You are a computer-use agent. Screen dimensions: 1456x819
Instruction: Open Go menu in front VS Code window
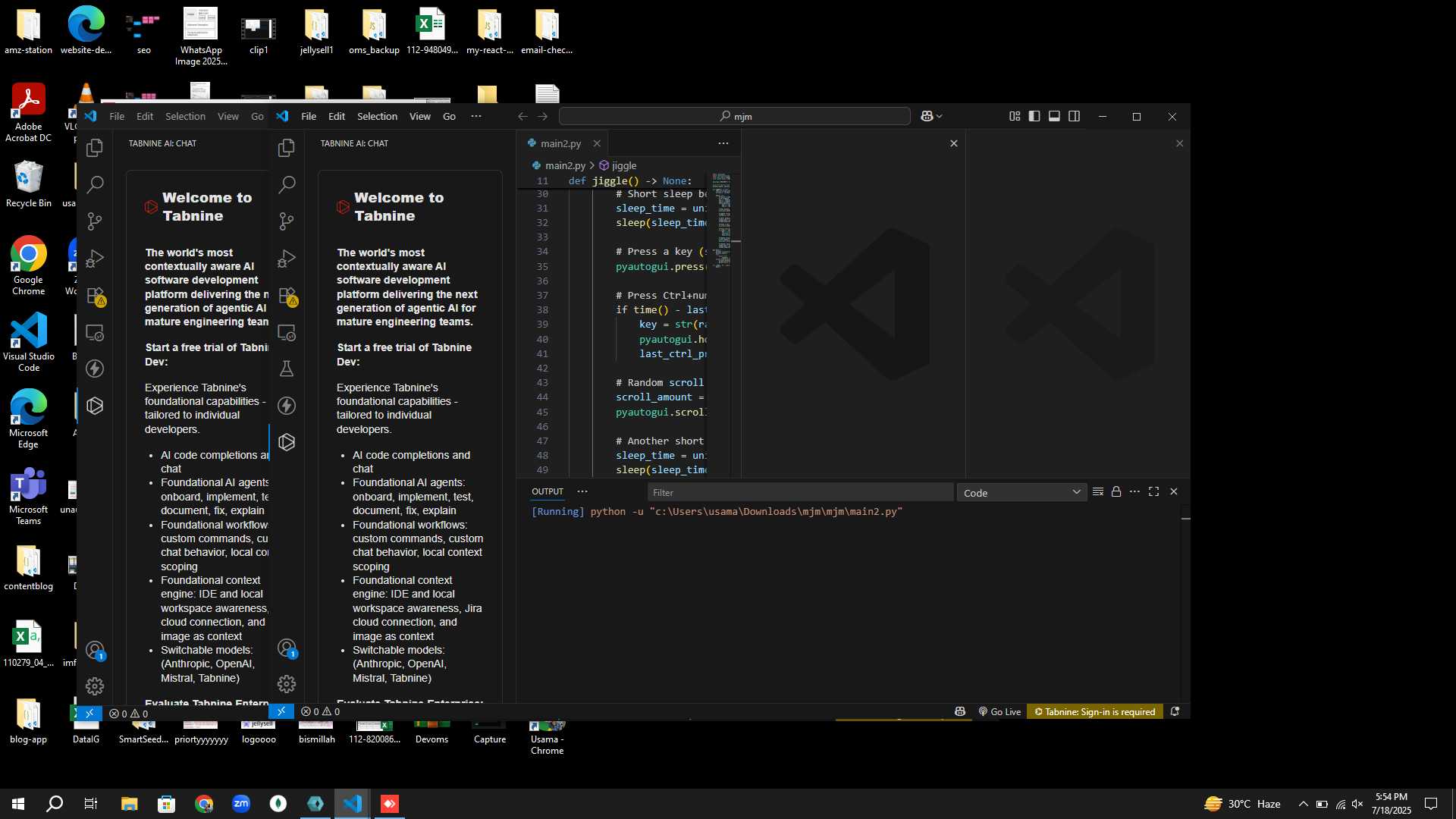coord(449,116)
